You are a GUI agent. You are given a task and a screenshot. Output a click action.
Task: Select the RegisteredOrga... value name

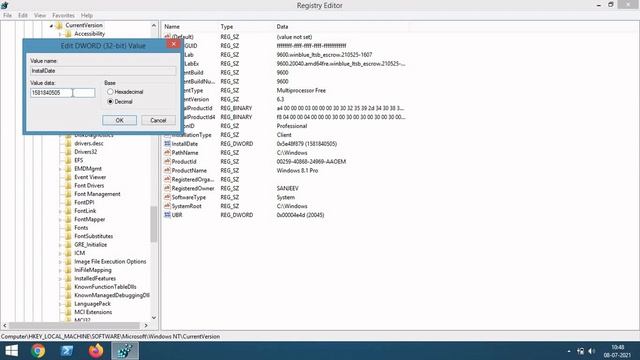tap(193, 180)
